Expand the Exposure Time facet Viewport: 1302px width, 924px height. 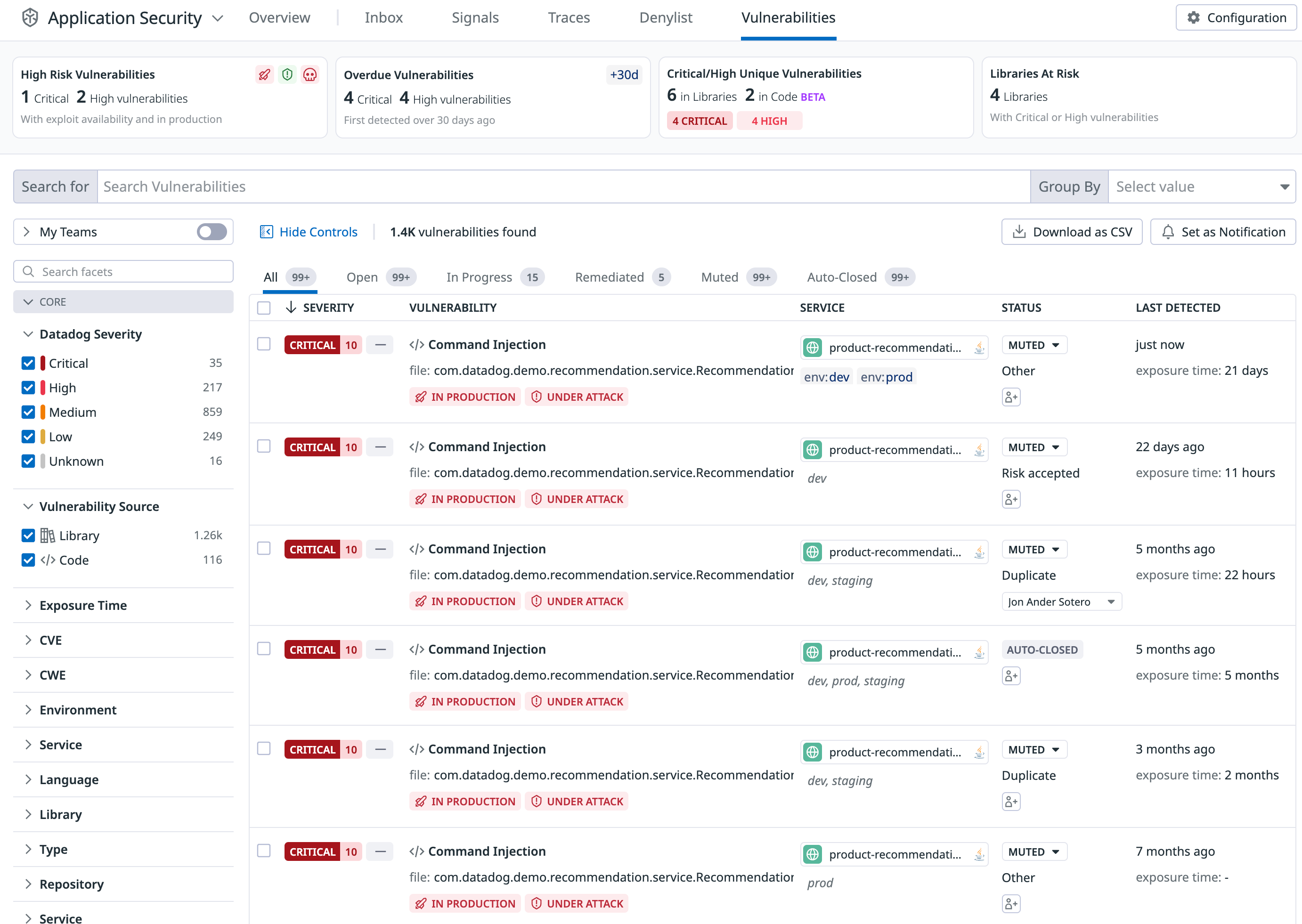coord(83,605)
